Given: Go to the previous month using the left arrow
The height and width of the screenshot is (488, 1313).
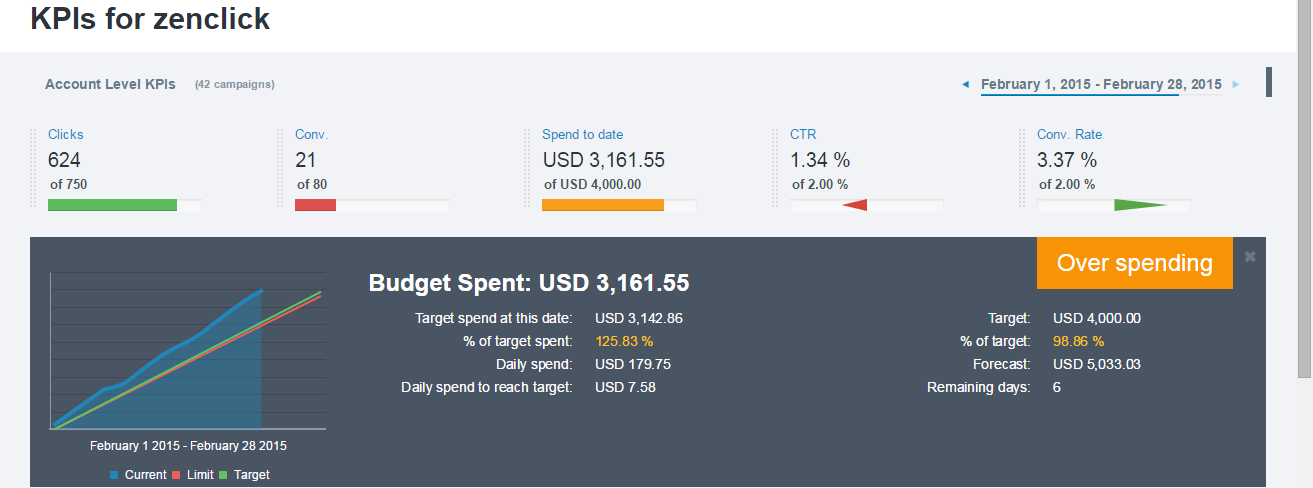Looking at the screenshot, I should 965,85.
